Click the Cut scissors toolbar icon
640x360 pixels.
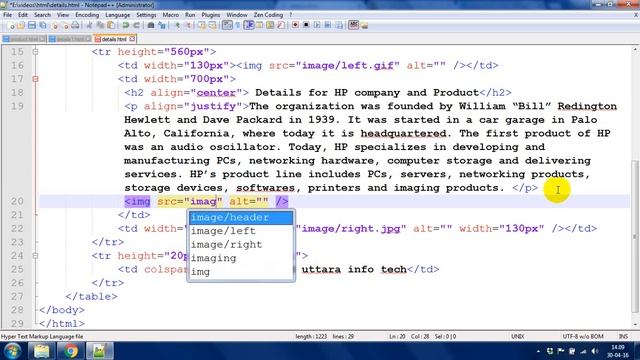coord(90,25)
